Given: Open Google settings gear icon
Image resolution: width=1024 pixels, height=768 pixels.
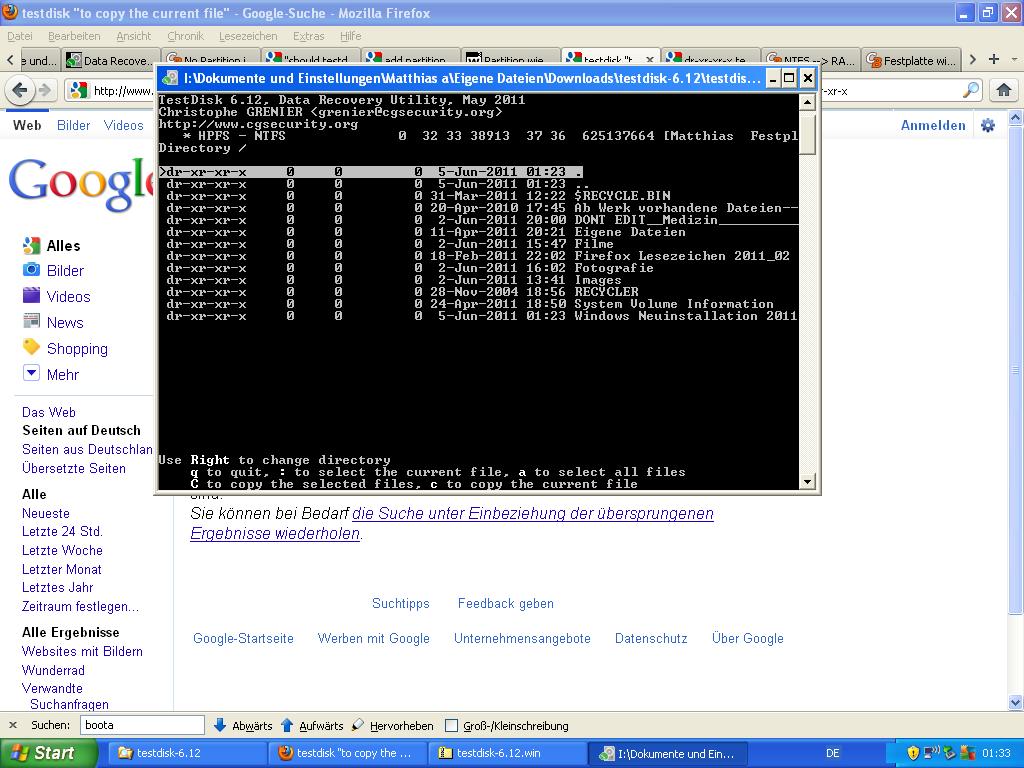Looking at the screenshot, I should (x=988, y=125).
